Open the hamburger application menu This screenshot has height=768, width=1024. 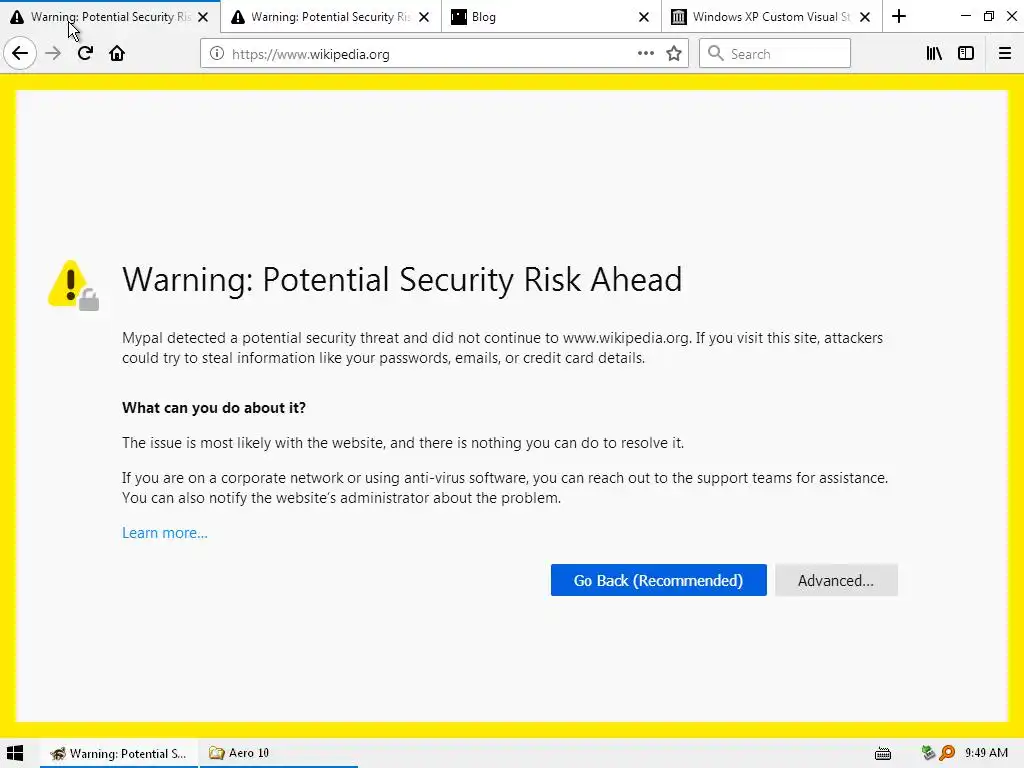click(1005, 54)
